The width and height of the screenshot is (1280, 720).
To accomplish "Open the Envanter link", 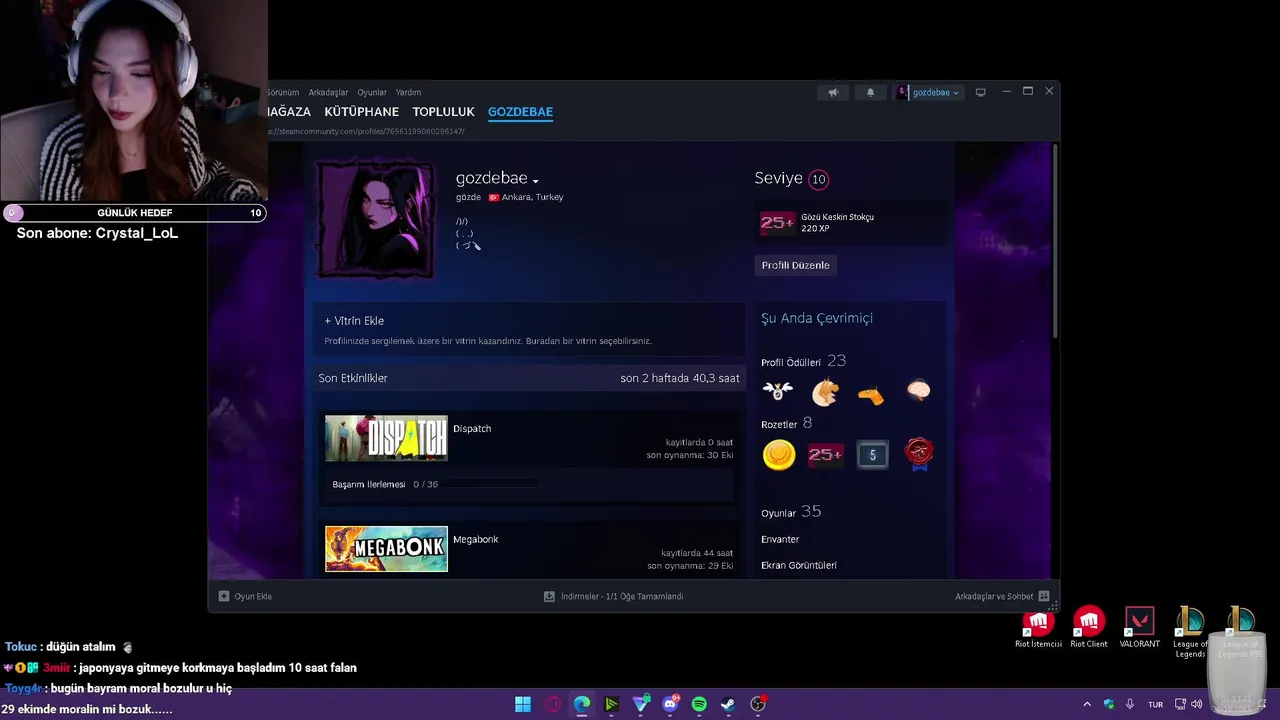I will [780, 539].
